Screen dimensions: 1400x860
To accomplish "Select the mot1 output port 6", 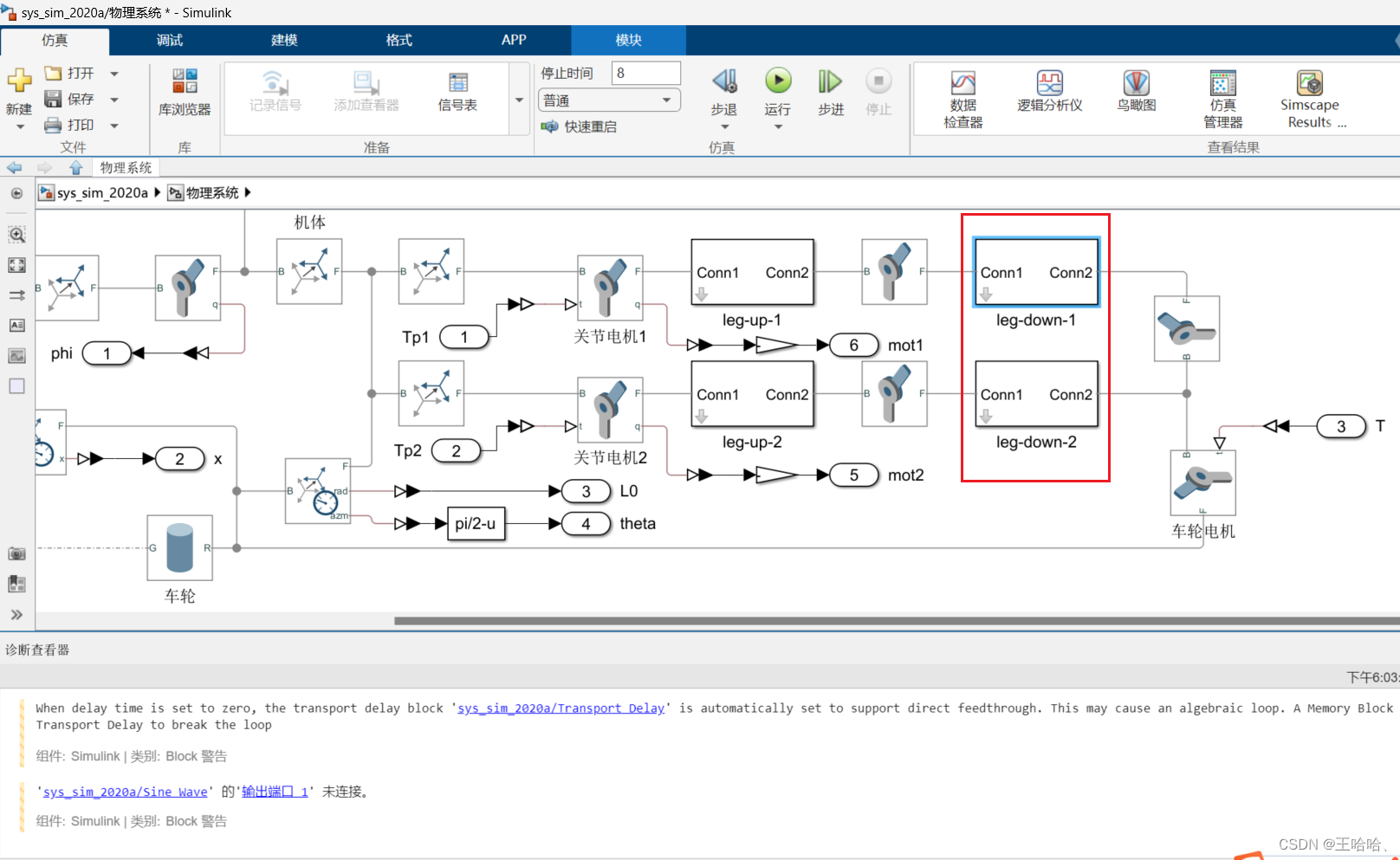I will [853, 346].
